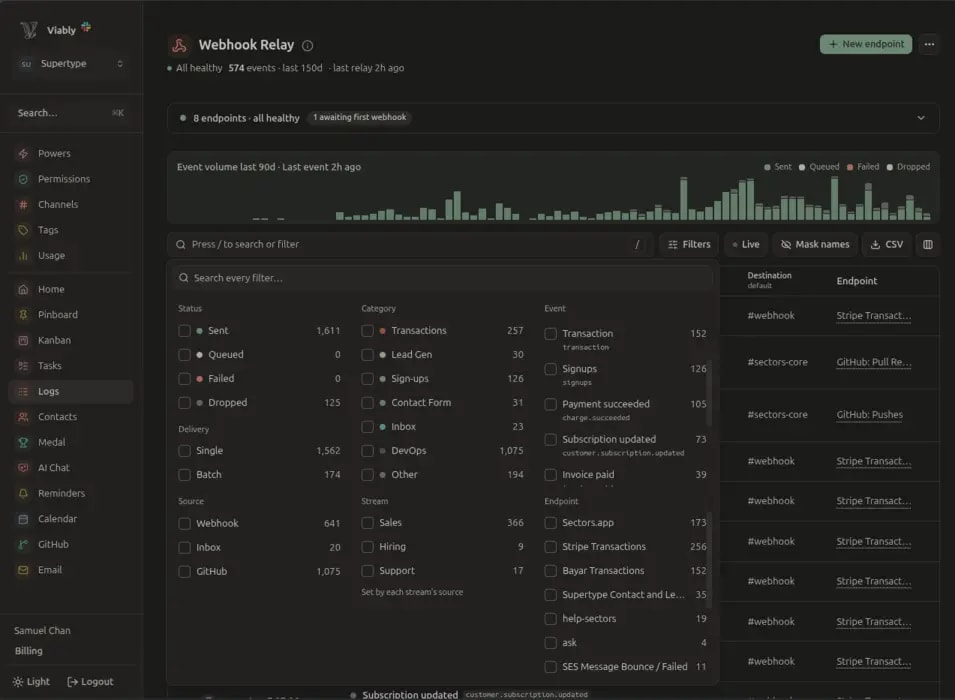Click the Tasks checklist icon

(x=23, y=366)
